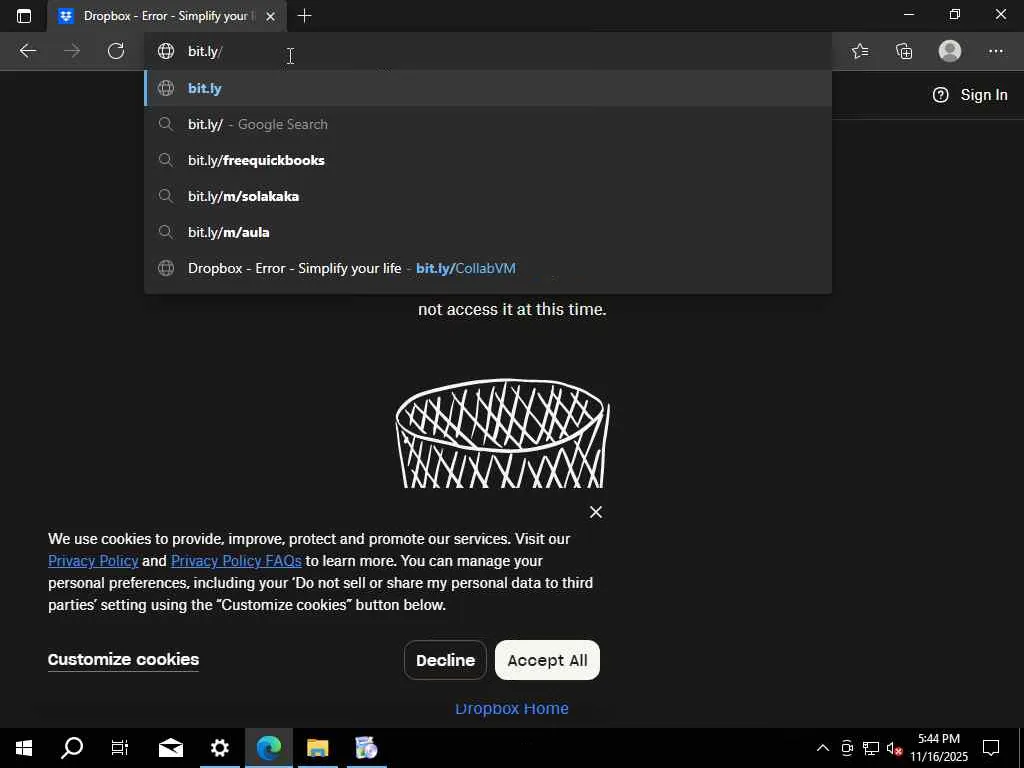Dismiss the cookie banner with the X
The width and height of the screenshot is (1024, 768).
click(596, 512)
